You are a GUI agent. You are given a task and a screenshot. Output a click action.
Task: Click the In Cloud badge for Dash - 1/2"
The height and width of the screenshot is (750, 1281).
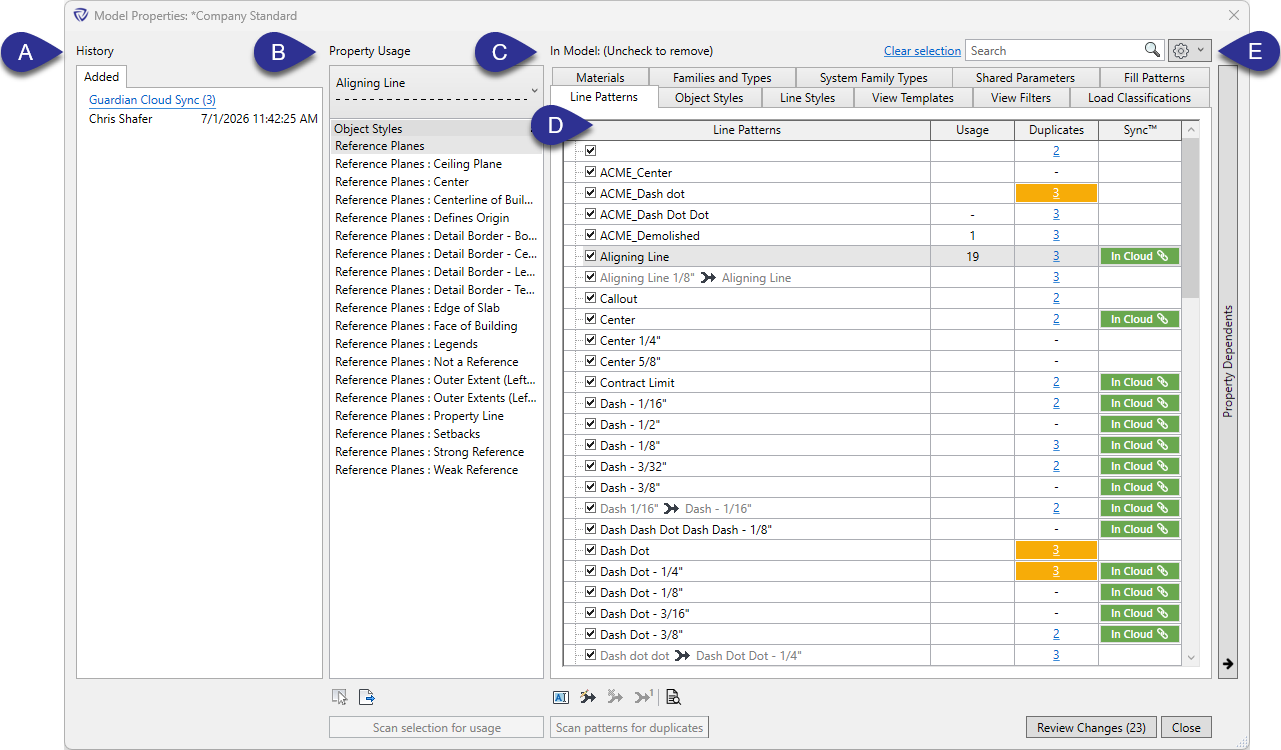(x=1140, y=425)
